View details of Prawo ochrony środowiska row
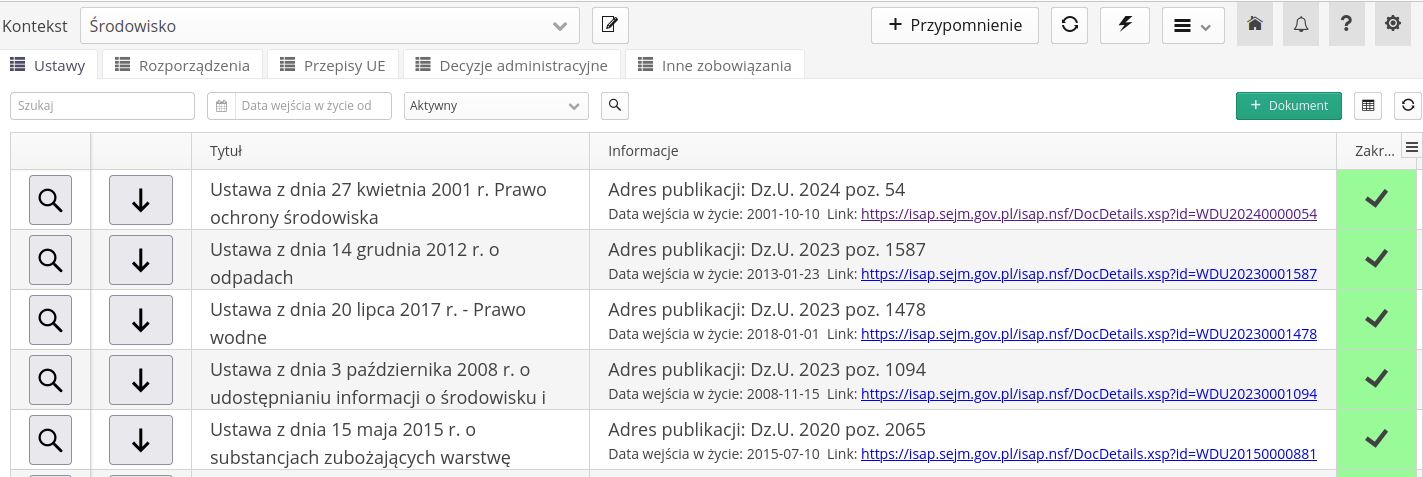Image resolution: width=1423 pixels, height=477 pixels. (50, 200)
